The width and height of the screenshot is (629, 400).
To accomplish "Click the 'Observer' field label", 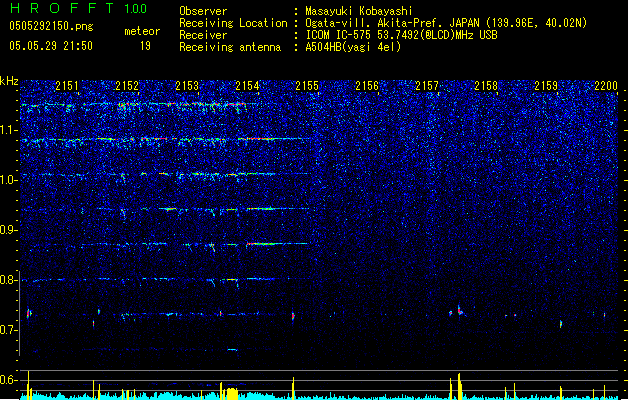I will click(203, 11).
